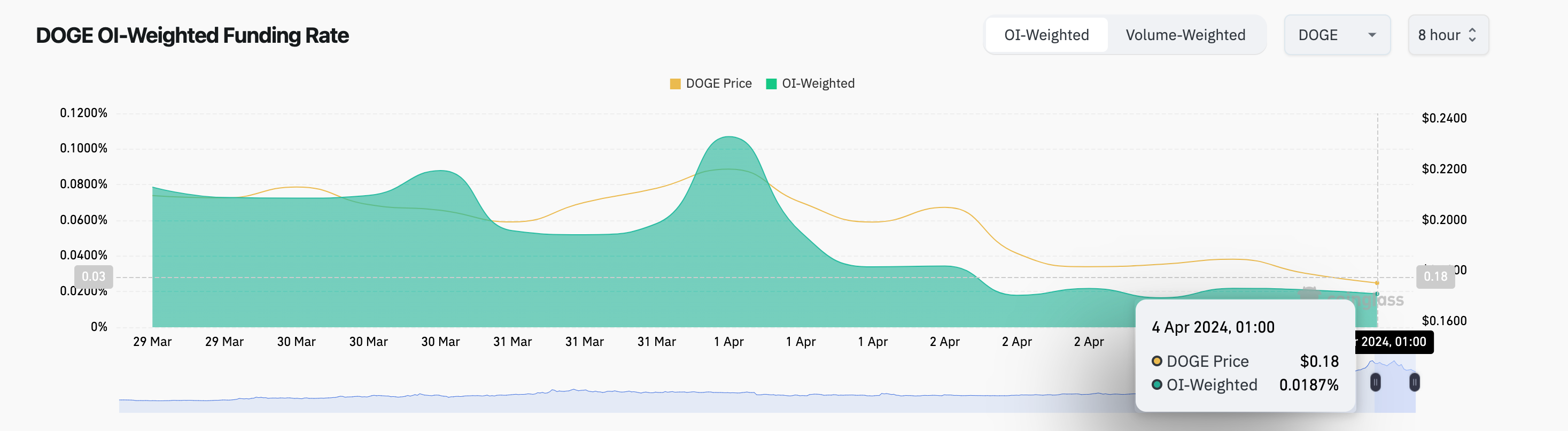This screenshot has width=1568, height=431.
Task: Toggle the DOGE Price legend series
Action: [710, 83]
